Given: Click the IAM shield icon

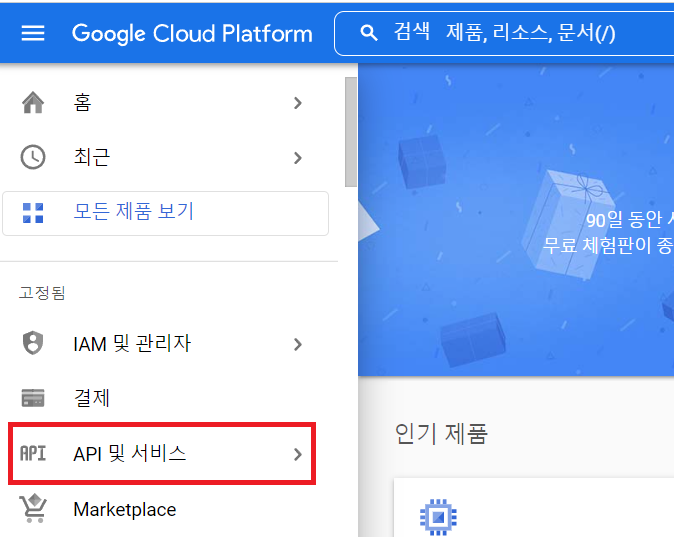Looking at the screenshot, I should click(x=33, y=343).
